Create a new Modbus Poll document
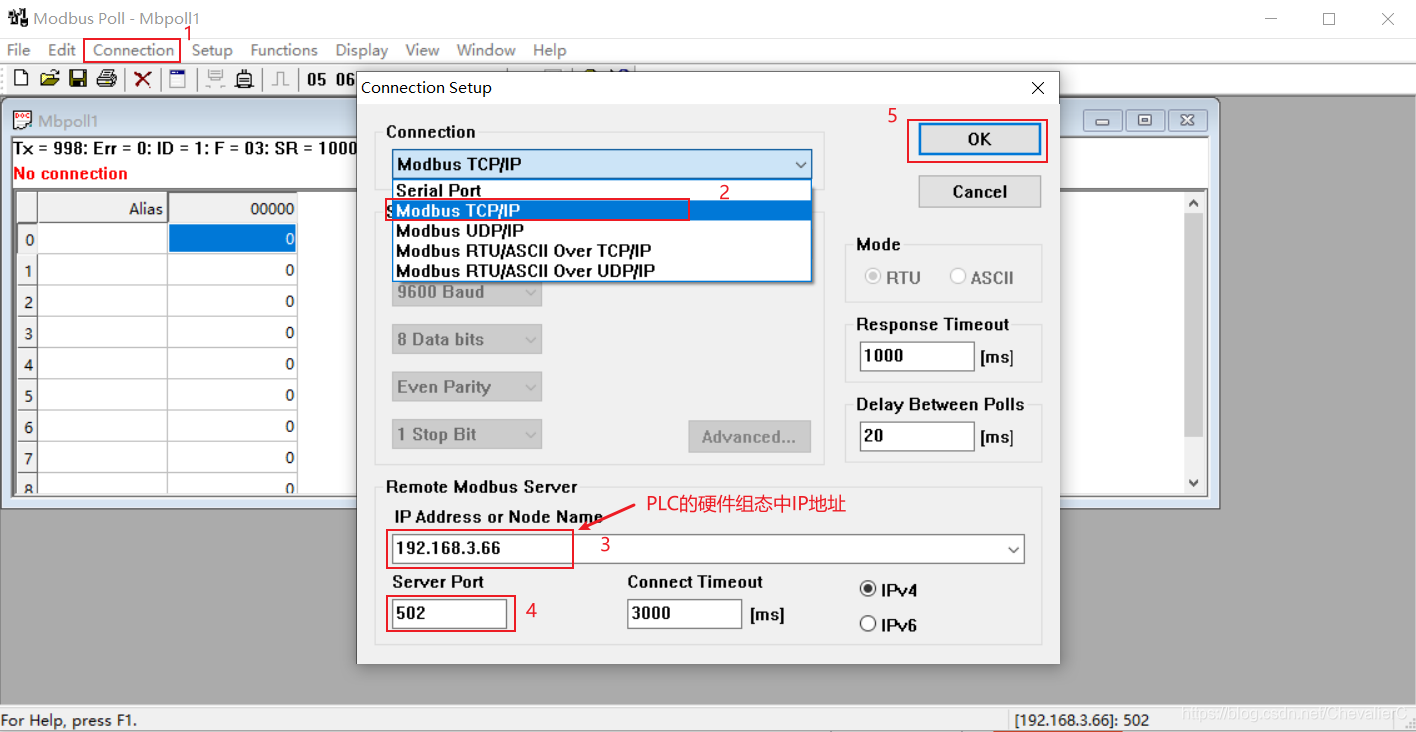1416x732 pixels. click(20, 79)
